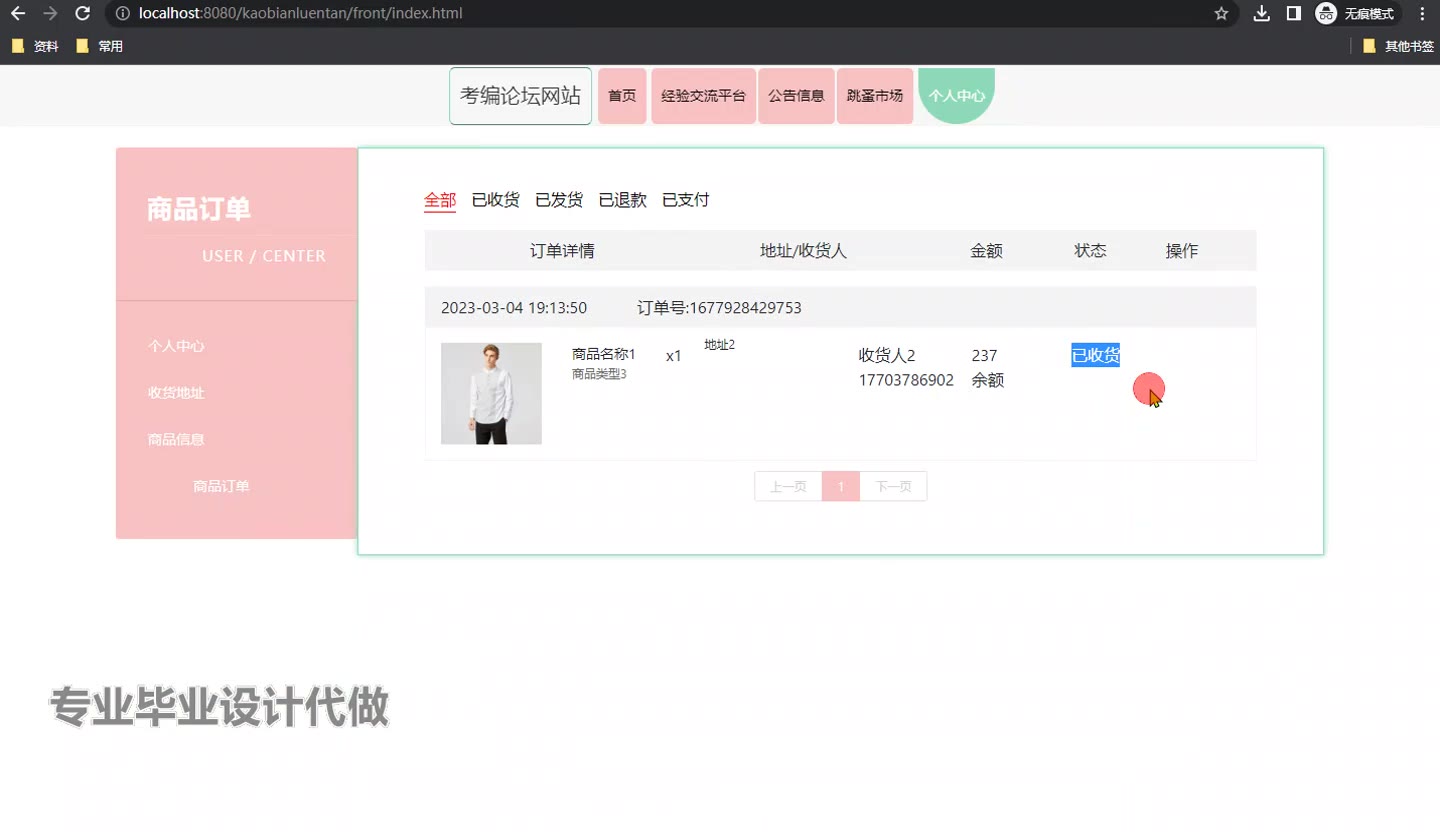Click the 订单详情 column header
This screenshot has width=1440, height=832.
(x=562, y=251)
